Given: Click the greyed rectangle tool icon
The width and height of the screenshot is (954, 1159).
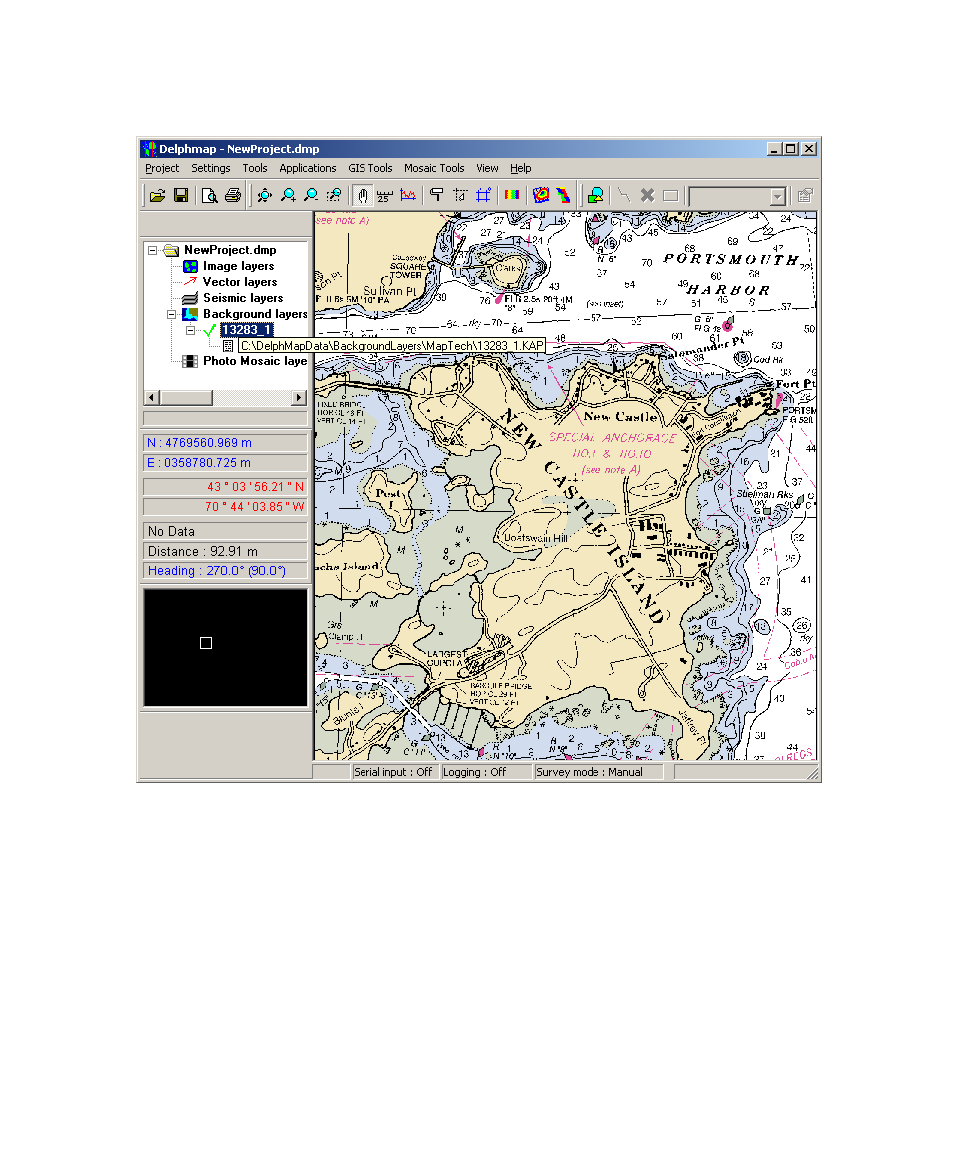Looking at the screenshot, I should 670,195.
